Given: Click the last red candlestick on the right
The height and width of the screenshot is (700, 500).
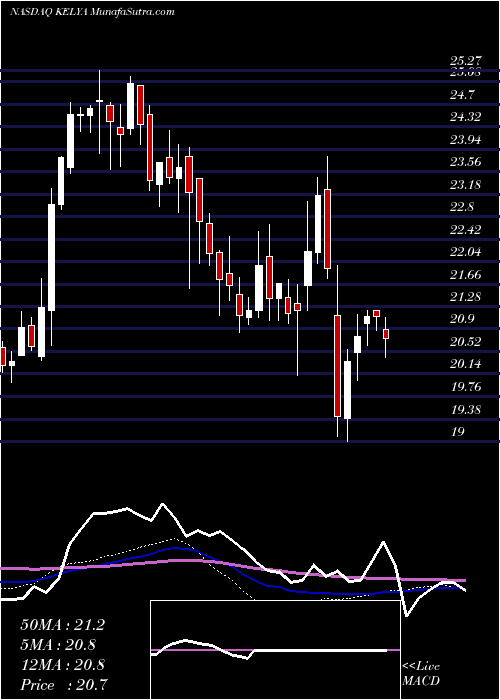Looking at the screenshot, I should (x=386, y=334).
